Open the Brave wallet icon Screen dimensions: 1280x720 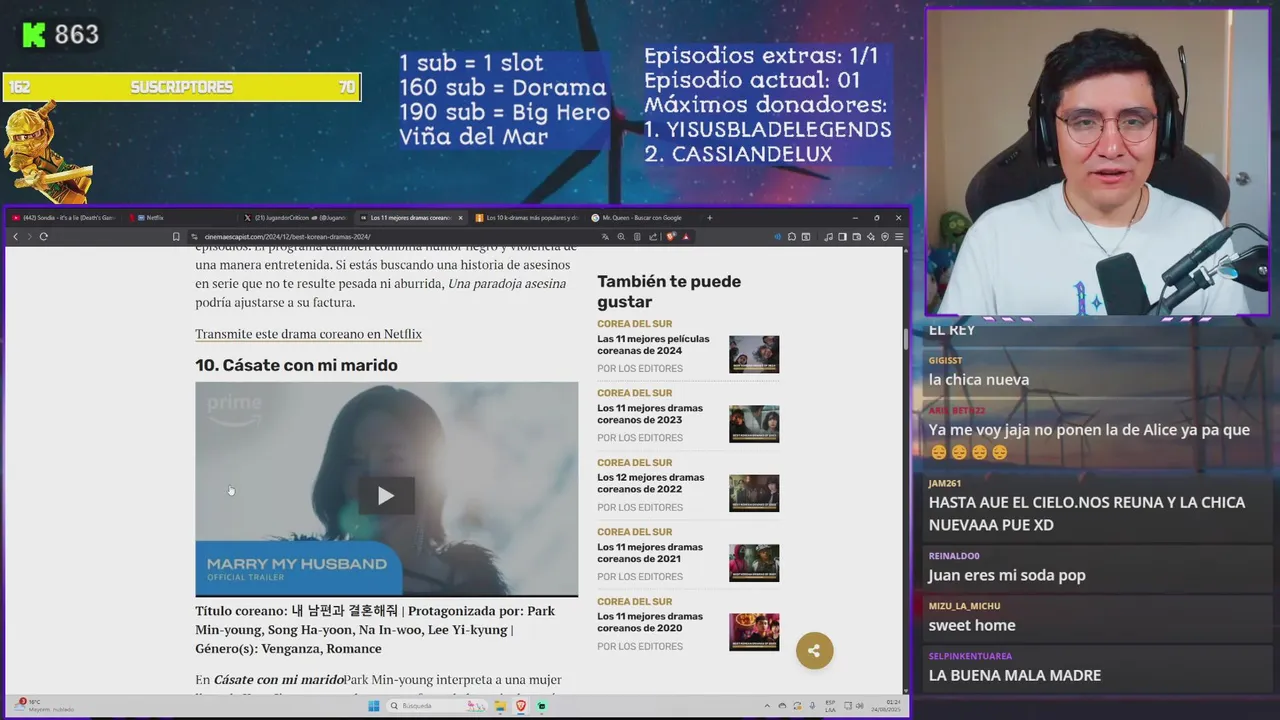click(x=856, y=237)
